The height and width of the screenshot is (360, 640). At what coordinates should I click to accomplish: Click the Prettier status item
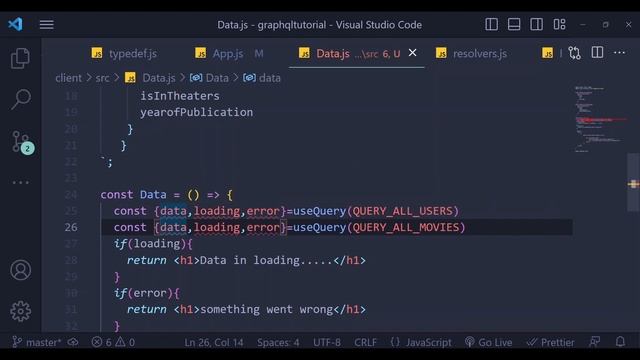point(550,342)
